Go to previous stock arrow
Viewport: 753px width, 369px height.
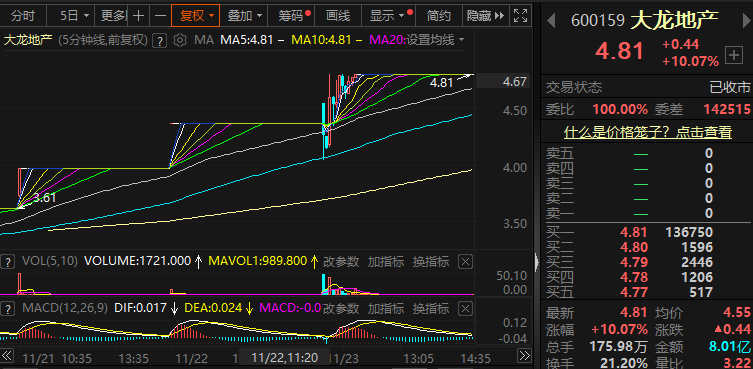552,20
